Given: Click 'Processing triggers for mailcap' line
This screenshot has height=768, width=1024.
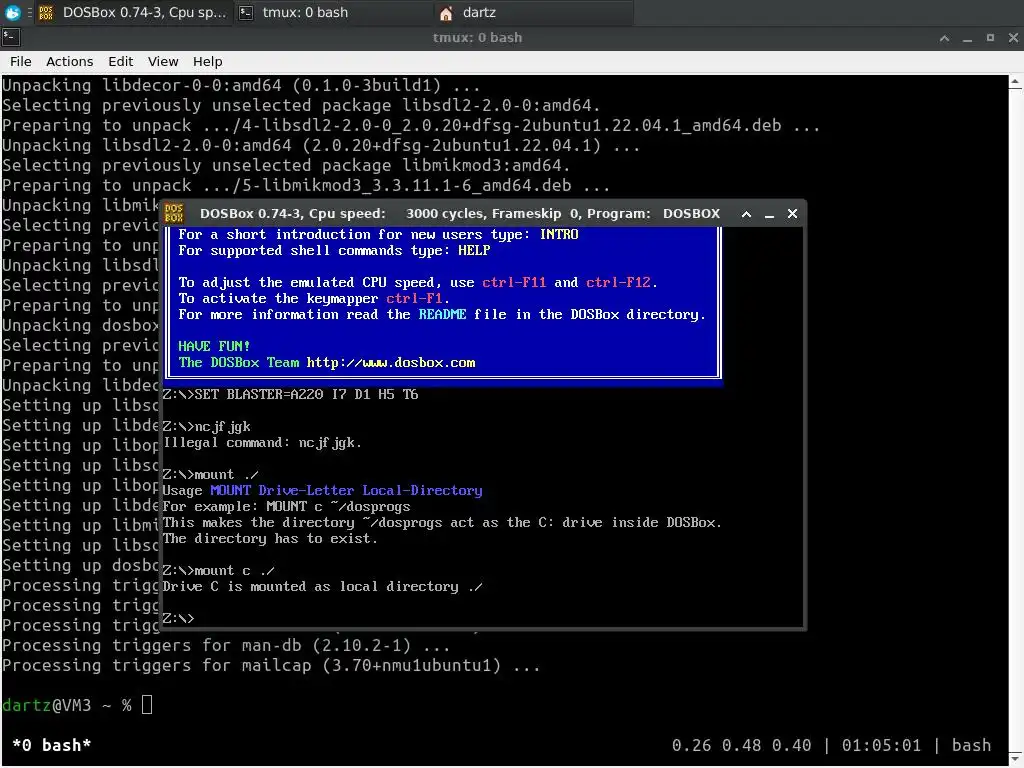Looking at the screenshot, I should (x=271, y=665).
